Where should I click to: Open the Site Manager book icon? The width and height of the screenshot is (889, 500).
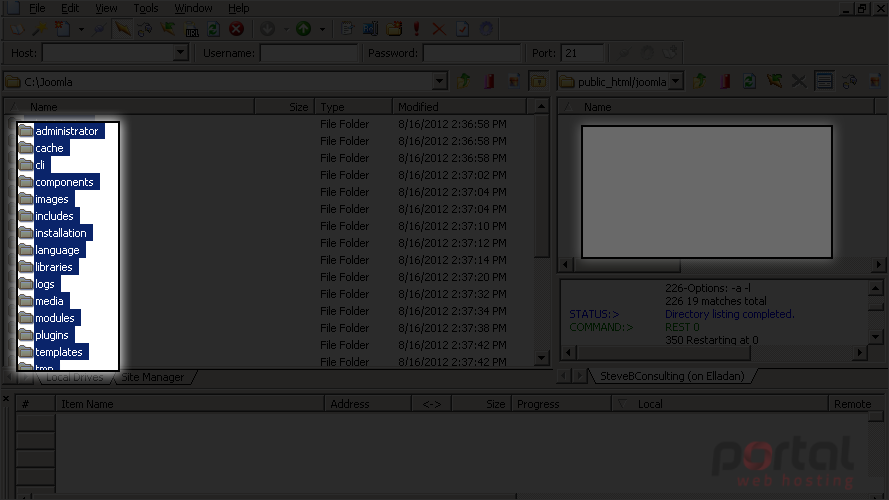pos(17,29)
